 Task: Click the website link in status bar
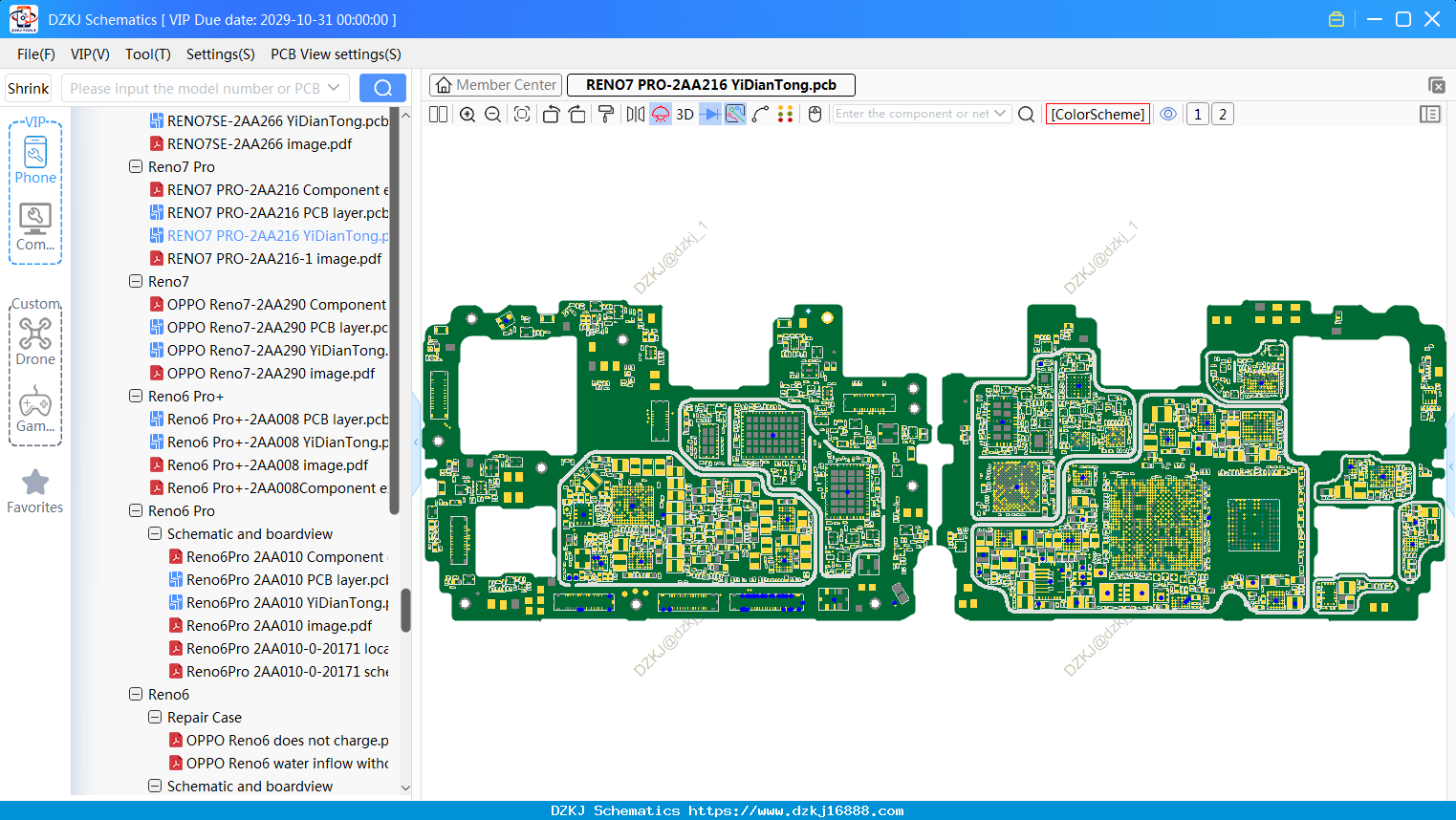coord(795,810)
